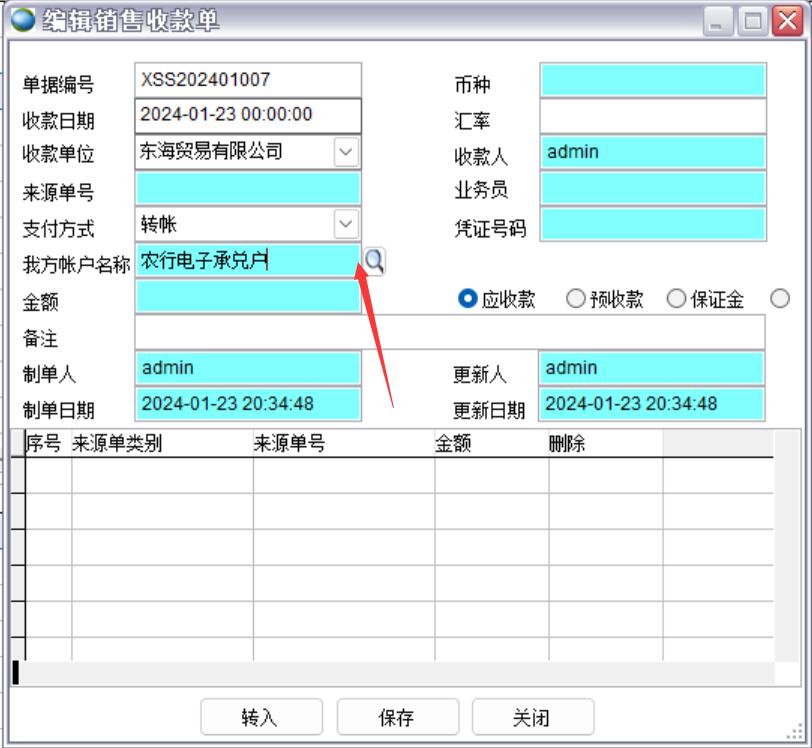Image resolution: width=812 pixels, height=748 pixels.
Task: Select the 应收款 radio button
Action: (x=468, y=299)
